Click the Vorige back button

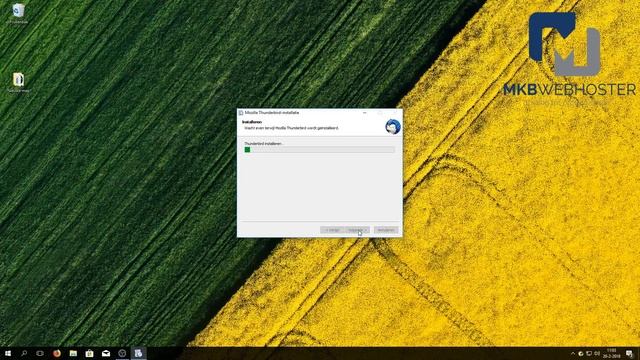tap(333, 230)
